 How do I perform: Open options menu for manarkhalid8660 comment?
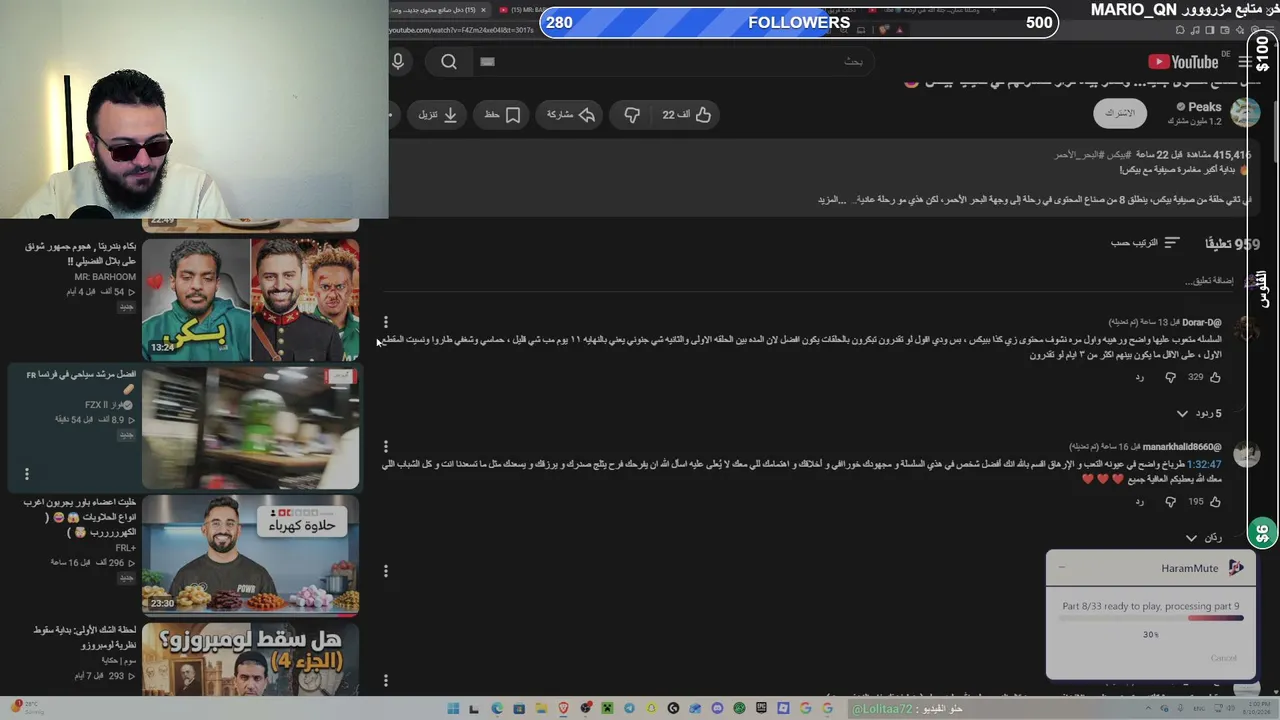point(386,447)
